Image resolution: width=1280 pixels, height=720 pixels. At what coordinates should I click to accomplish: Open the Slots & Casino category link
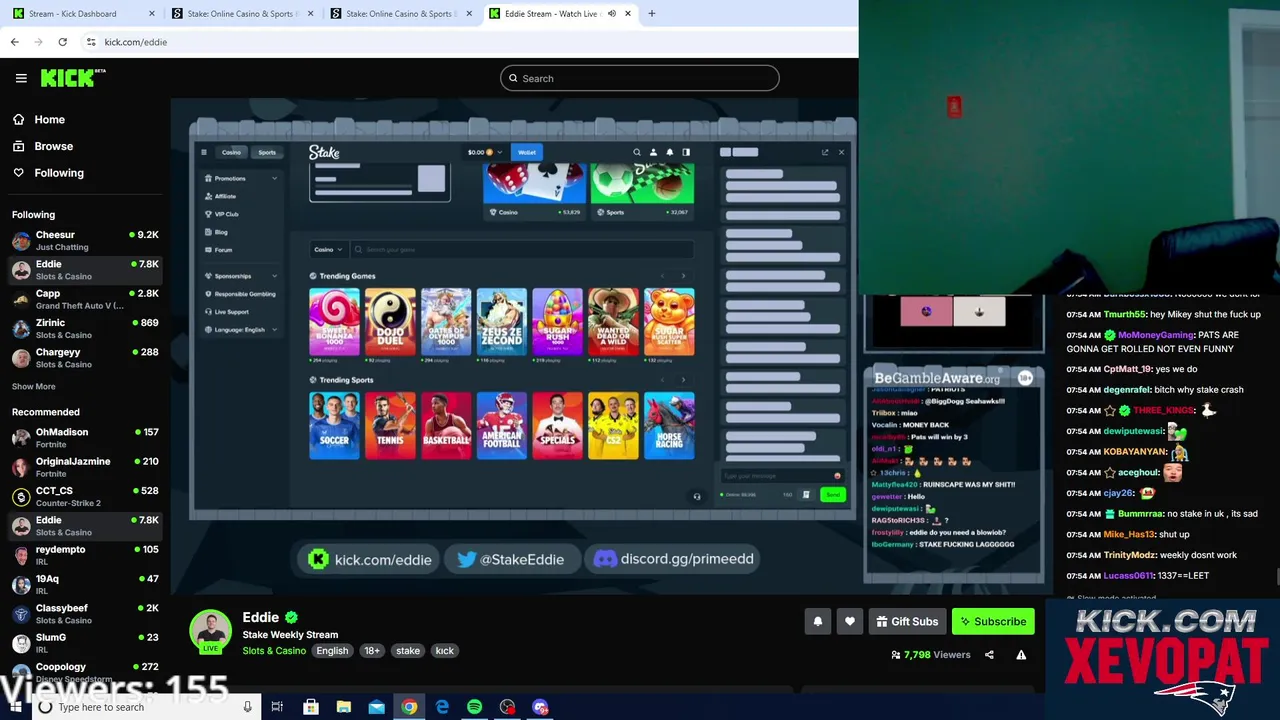(274, 651)
